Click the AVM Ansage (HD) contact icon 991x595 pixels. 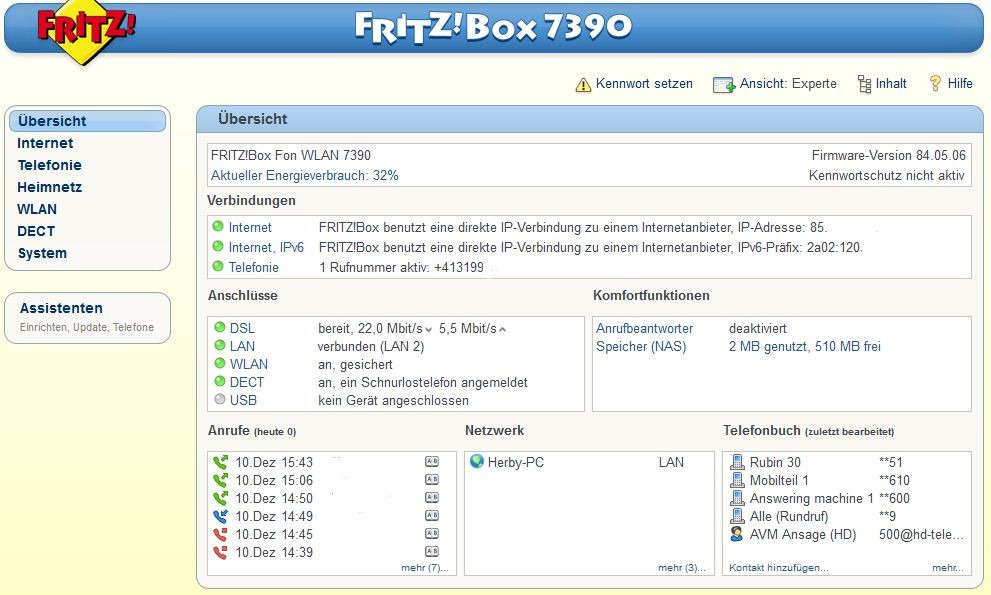(737, 534)
